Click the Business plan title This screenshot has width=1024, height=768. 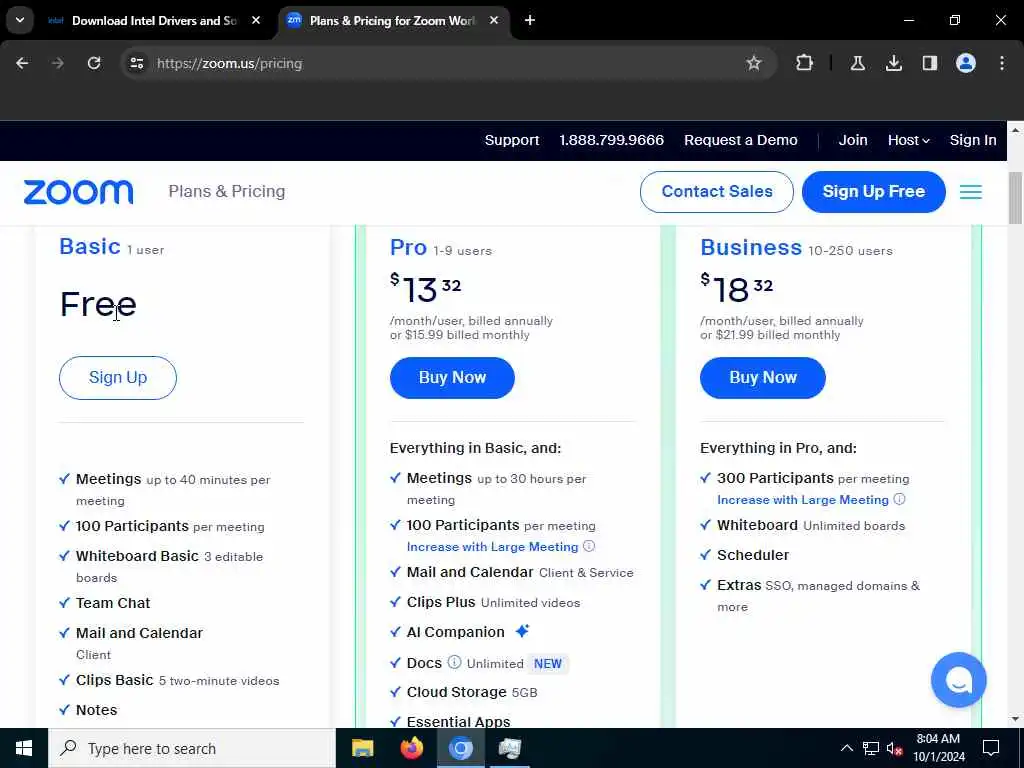click(x=751, y=248)
